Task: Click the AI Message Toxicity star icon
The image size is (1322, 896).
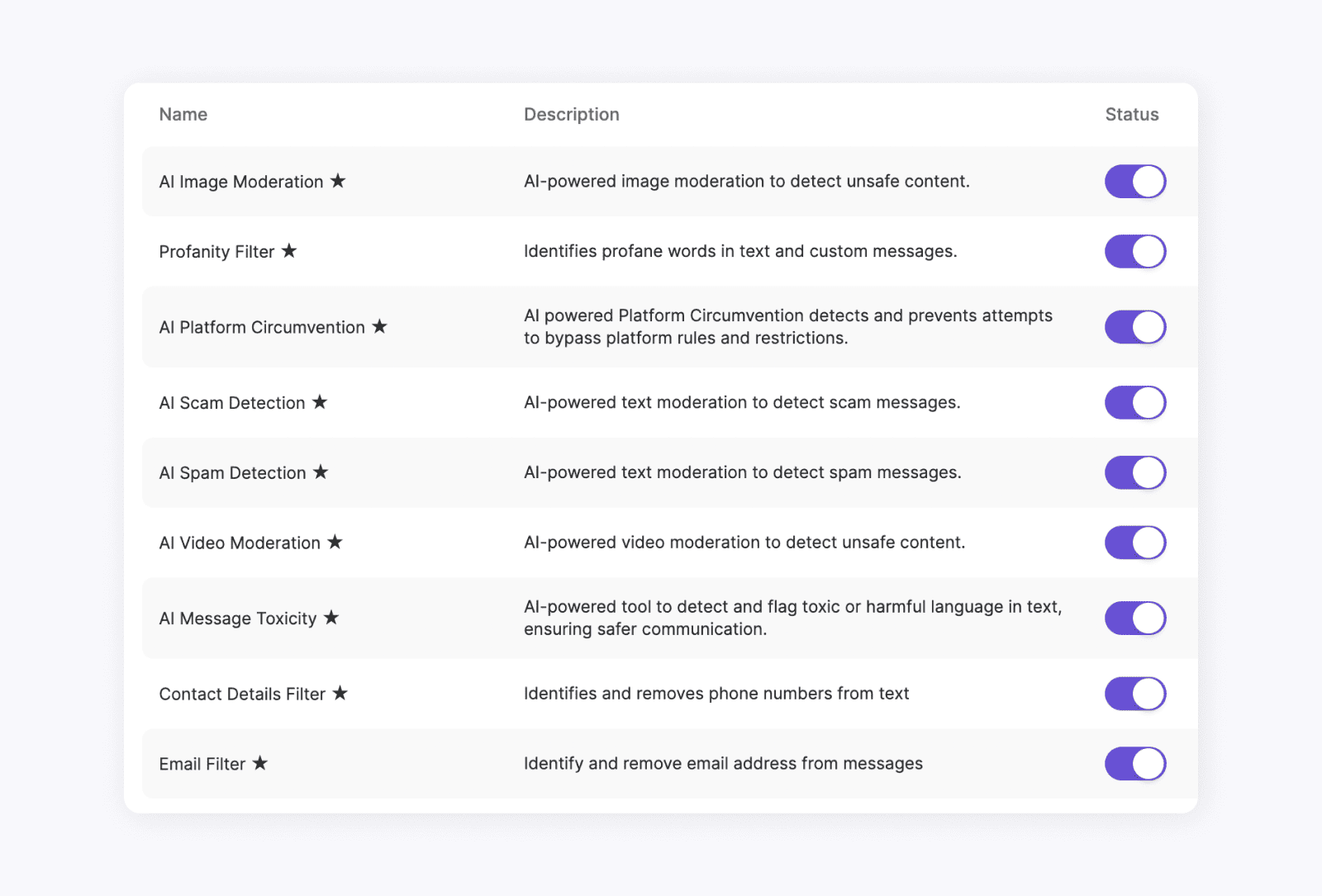Action: tap(333, 618)
